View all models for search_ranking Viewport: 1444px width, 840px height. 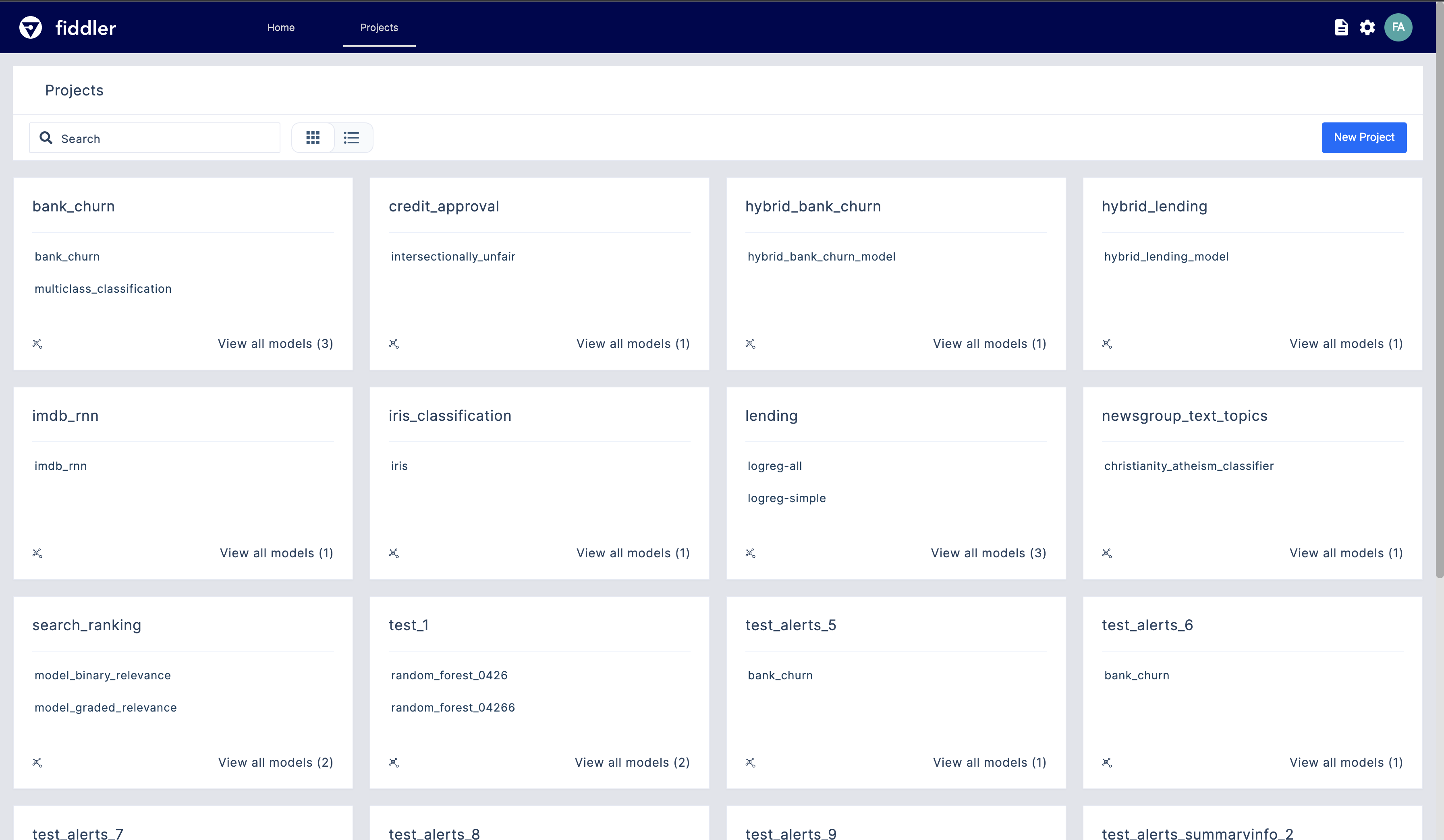click(275, 763)
